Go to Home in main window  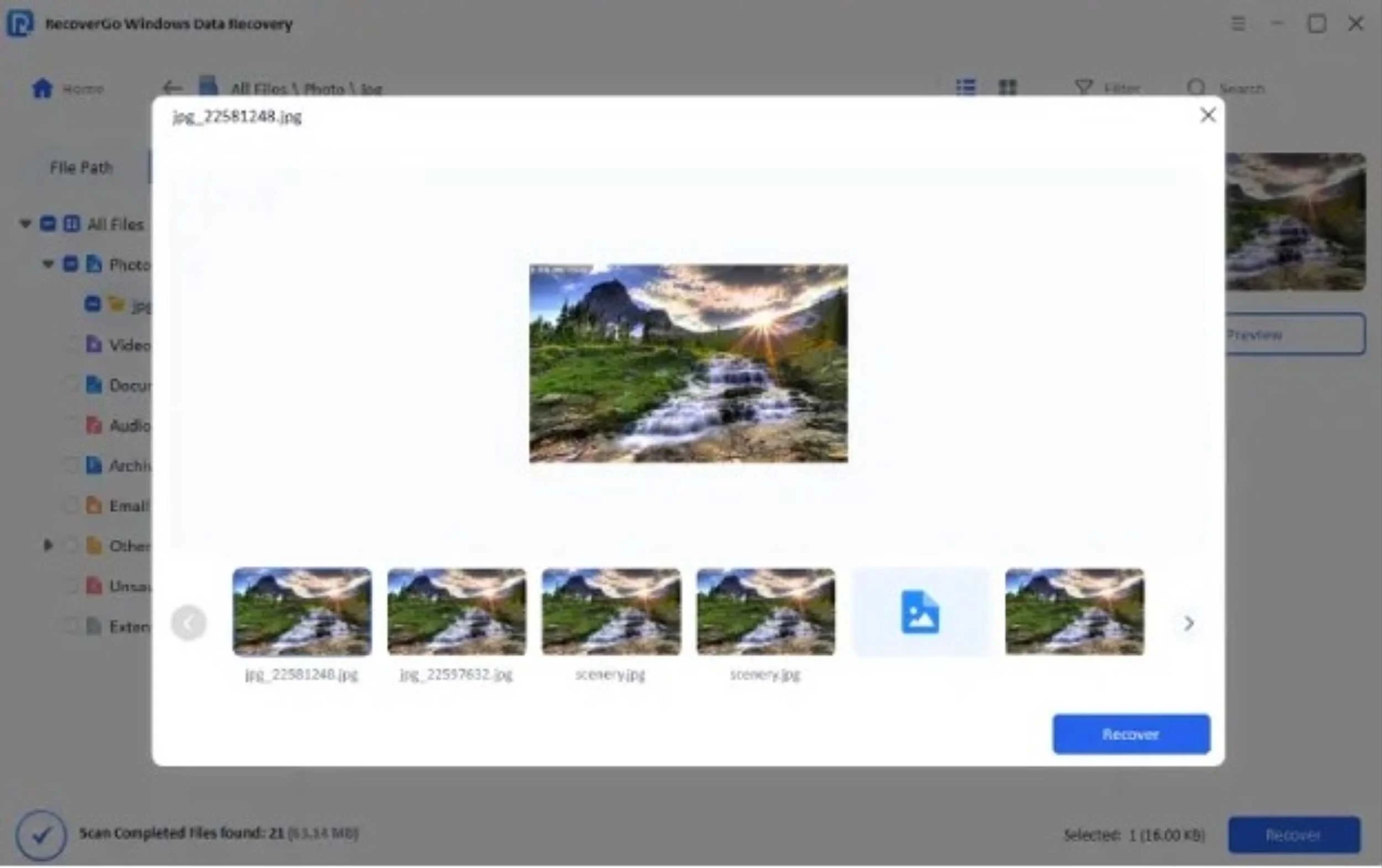tap(67, 88)
